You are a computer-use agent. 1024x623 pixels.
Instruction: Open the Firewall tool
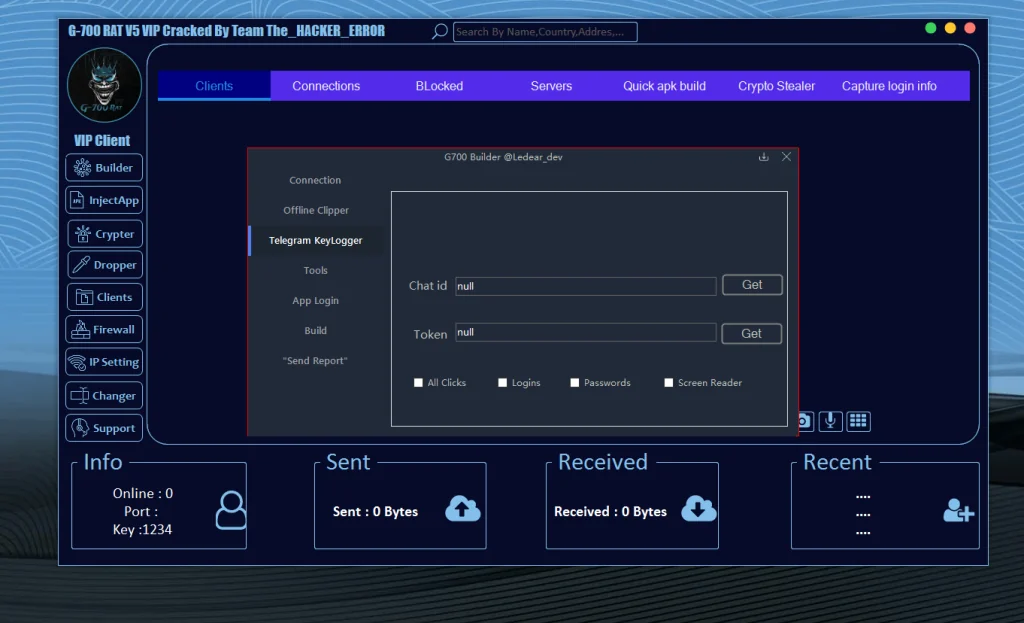[x=103, y=329]
